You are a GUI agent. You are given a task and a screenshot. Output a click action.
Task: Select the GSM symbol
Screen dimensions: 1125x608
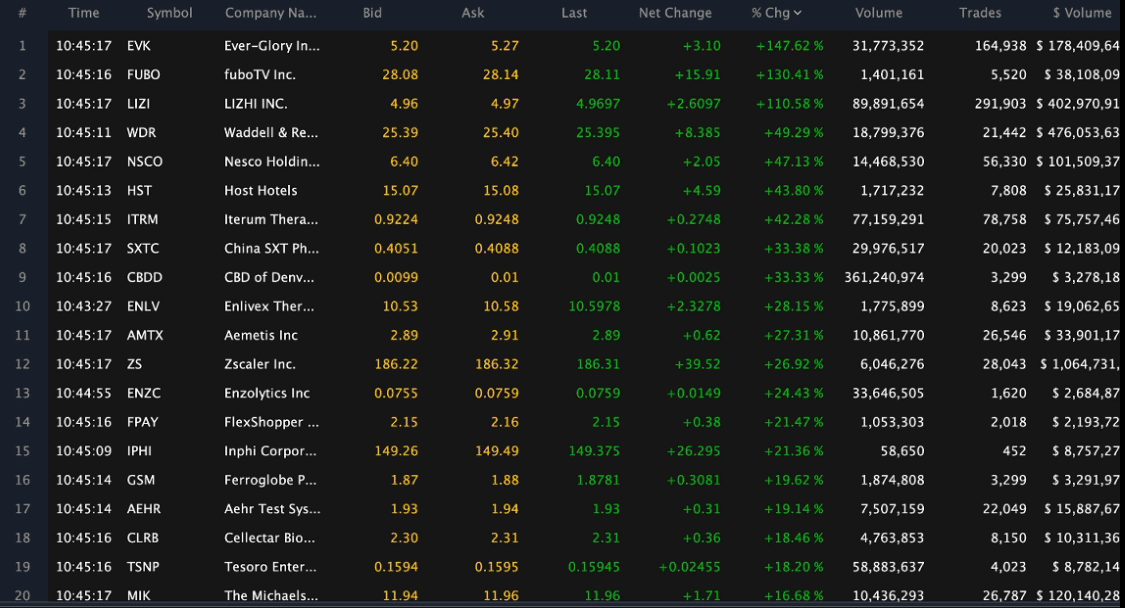pyautogui.click(x=141, y=480)
